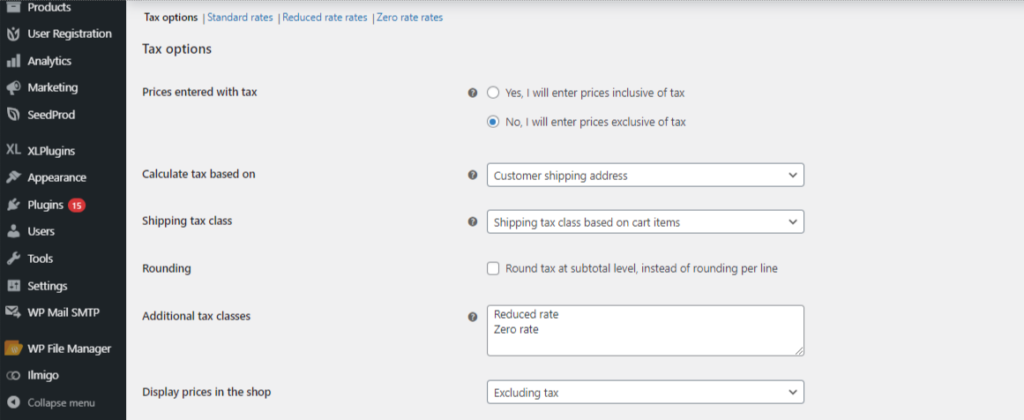Image resolution: width=1024 pixels, height=420 pixels.
Task: Select Yes, enter prices inclusive of tax
Action: tap(493, 93)
